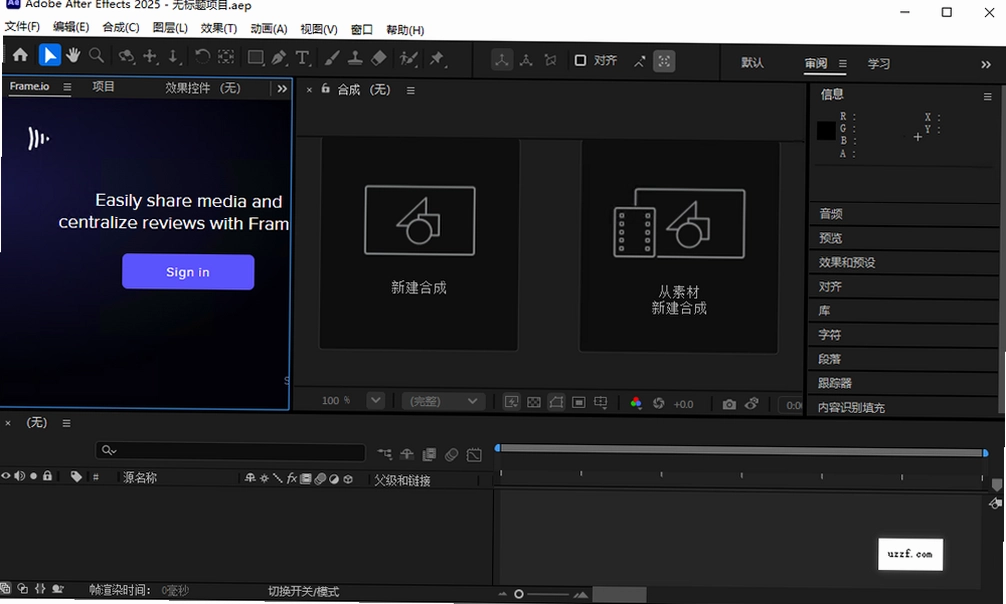The image size is (1006, 604).
Task: Open the timeline (无) panel menu
Action: point(66,423)
